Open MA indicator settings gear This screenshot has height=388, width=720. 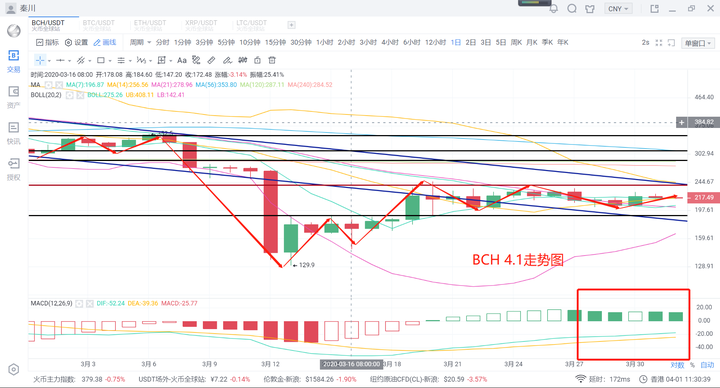pyautogui.click(x=48, y=85)
